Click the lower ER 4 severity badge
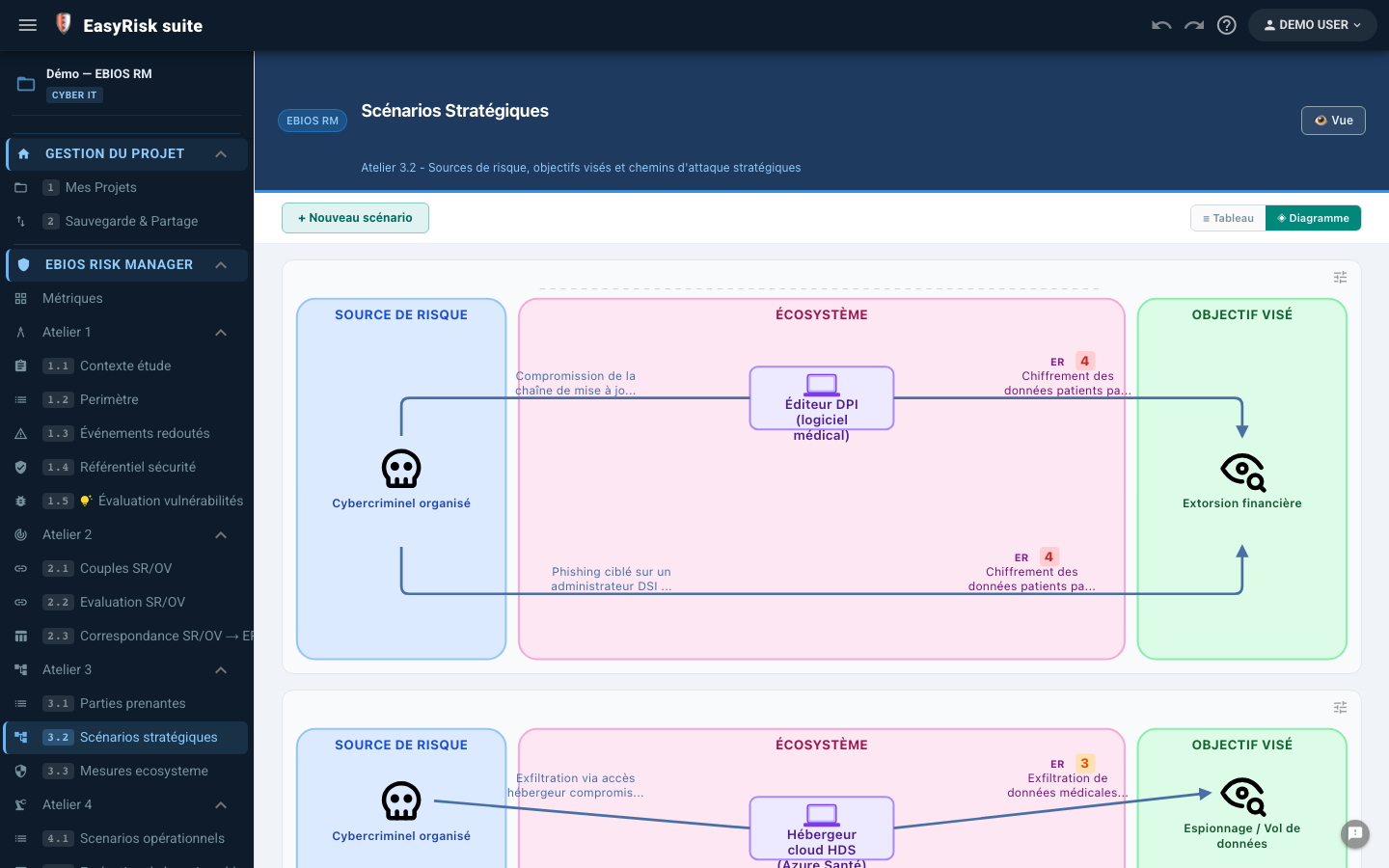This screenshot has width=1389, height=868. tap(1049, 556)
